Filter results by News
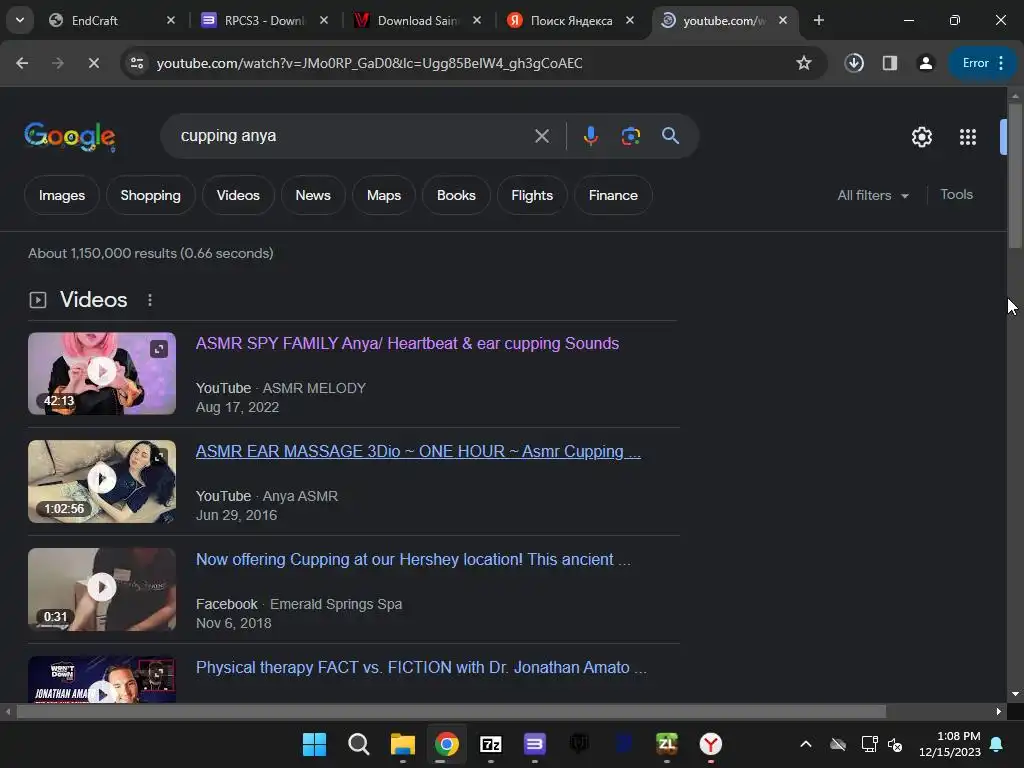Viewport: 1024px width, 768px height. (x=313, y=195)
